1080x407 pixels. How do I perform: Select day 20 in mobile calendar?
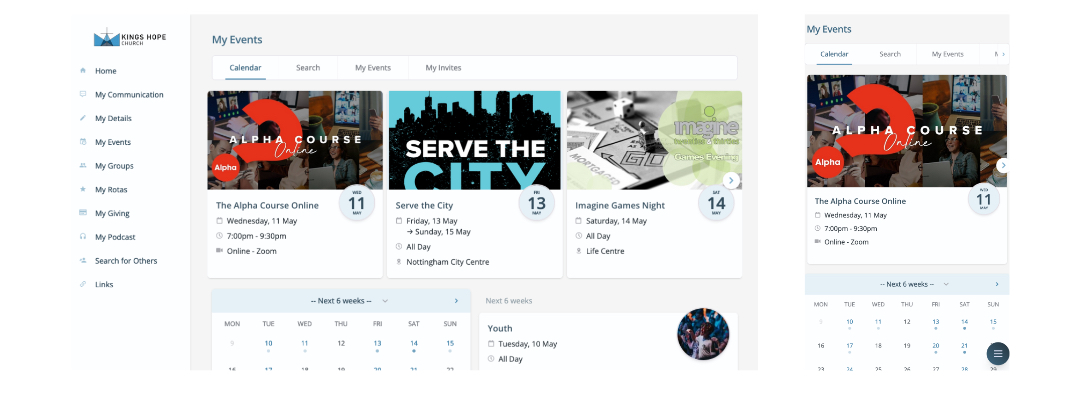pos(935,346)
